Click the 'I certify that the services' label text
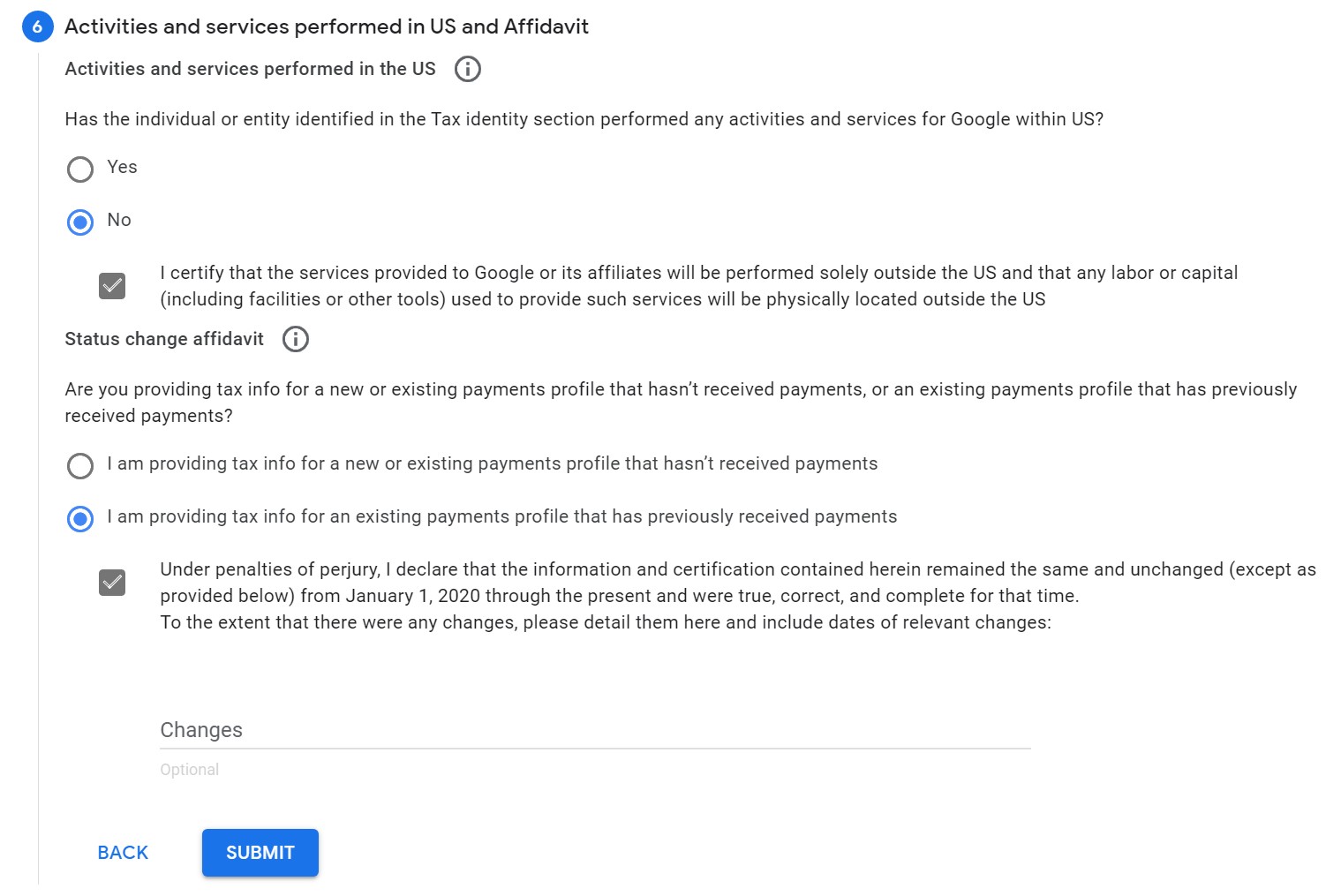The image size is (1341, 896). coord(698,286)
